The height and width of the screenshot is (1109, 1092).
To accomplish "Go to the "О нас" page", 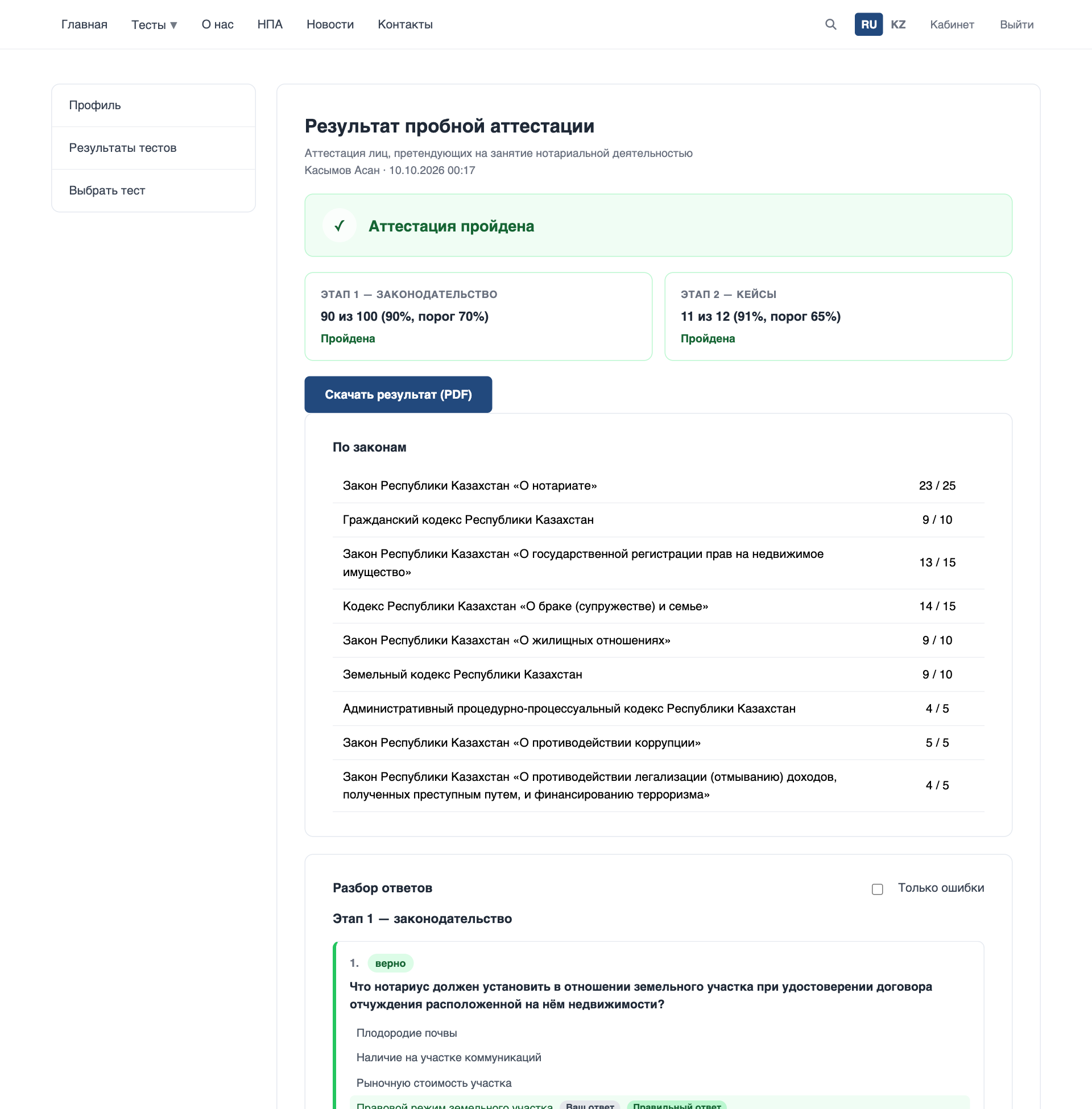I will 217,24.
